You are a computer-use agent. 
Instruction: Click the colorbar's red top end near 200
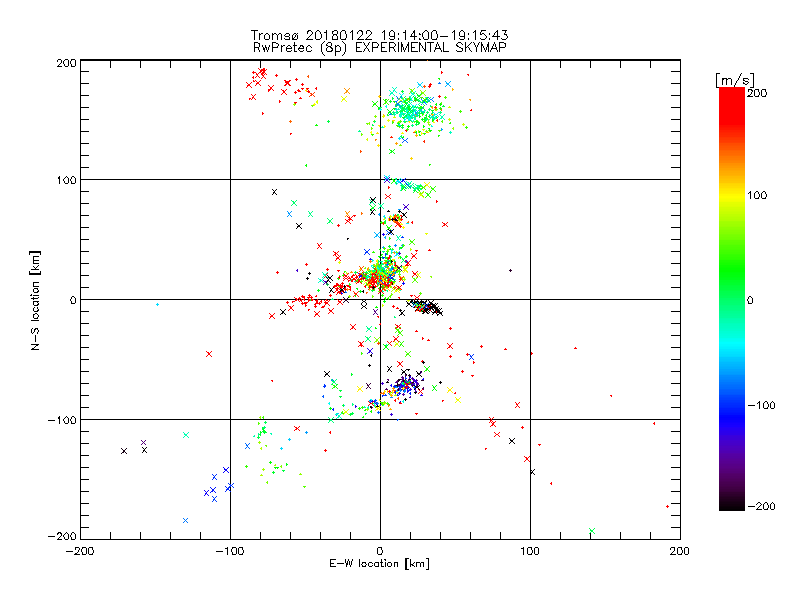tap(732, 94)
